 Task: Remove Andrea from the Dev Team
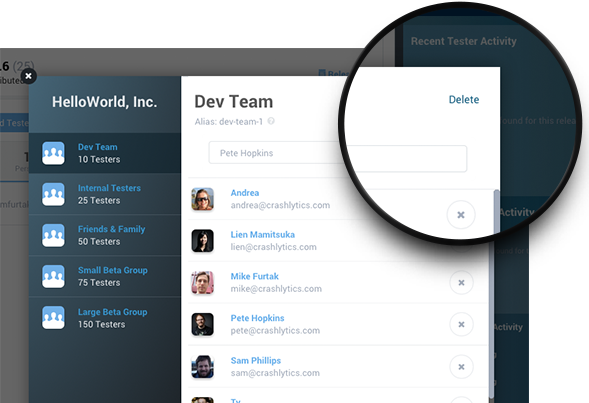[461, 215]
